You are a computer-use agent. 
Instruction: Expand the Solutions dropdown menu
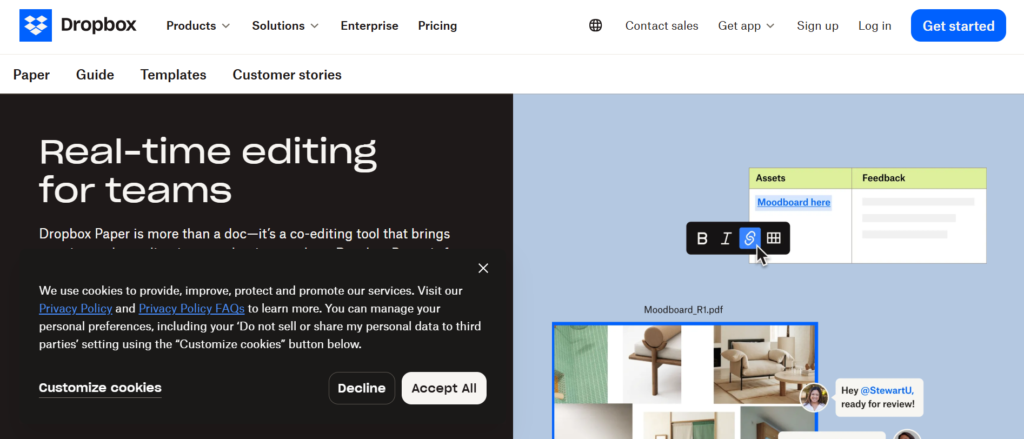click(285, 26)
